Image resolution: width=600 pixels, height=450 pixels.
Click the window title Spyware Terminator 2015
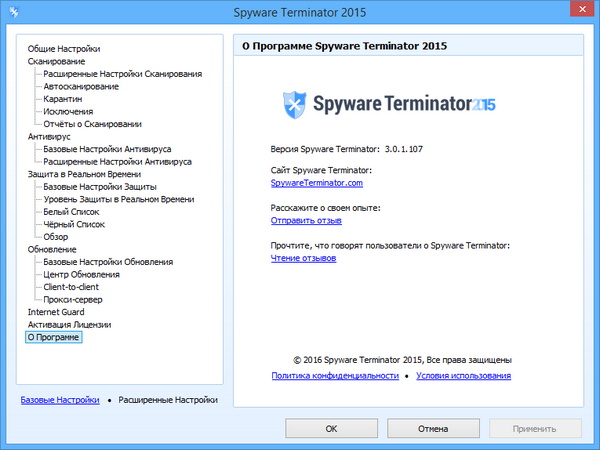[x=300, y=13]
